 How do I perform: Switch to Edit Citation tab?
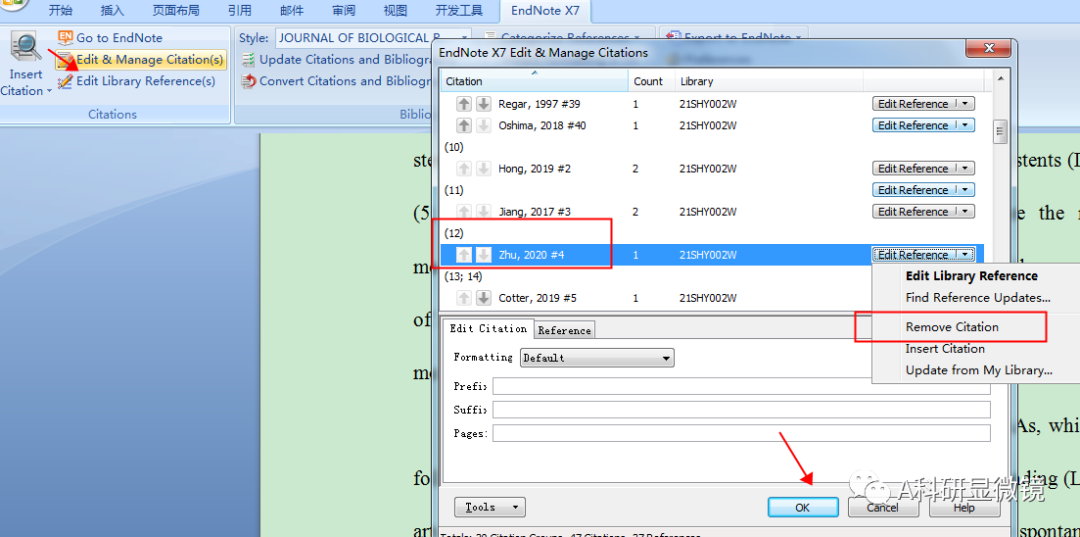tap(488, 328)
